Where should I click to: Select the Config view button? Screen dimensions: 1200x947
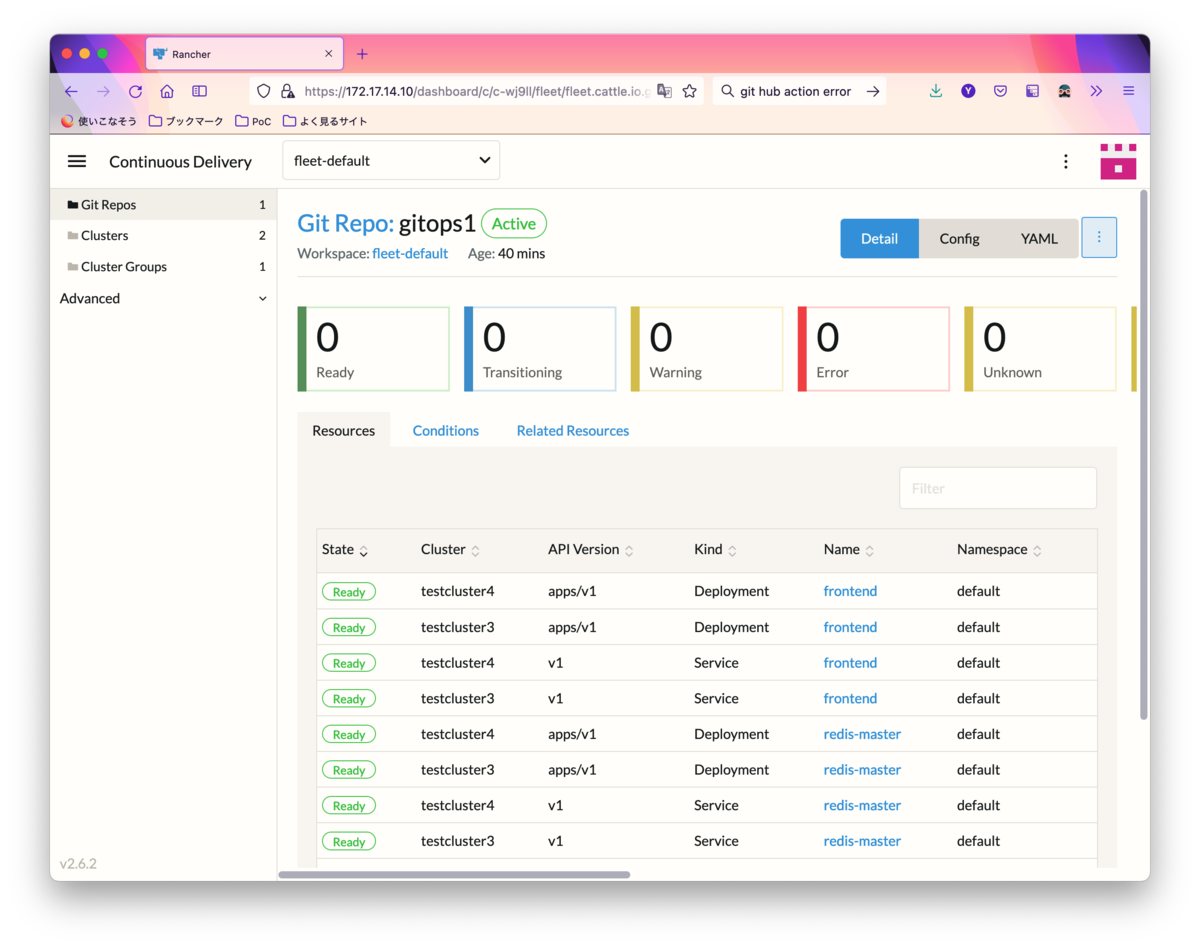[959, 238]
